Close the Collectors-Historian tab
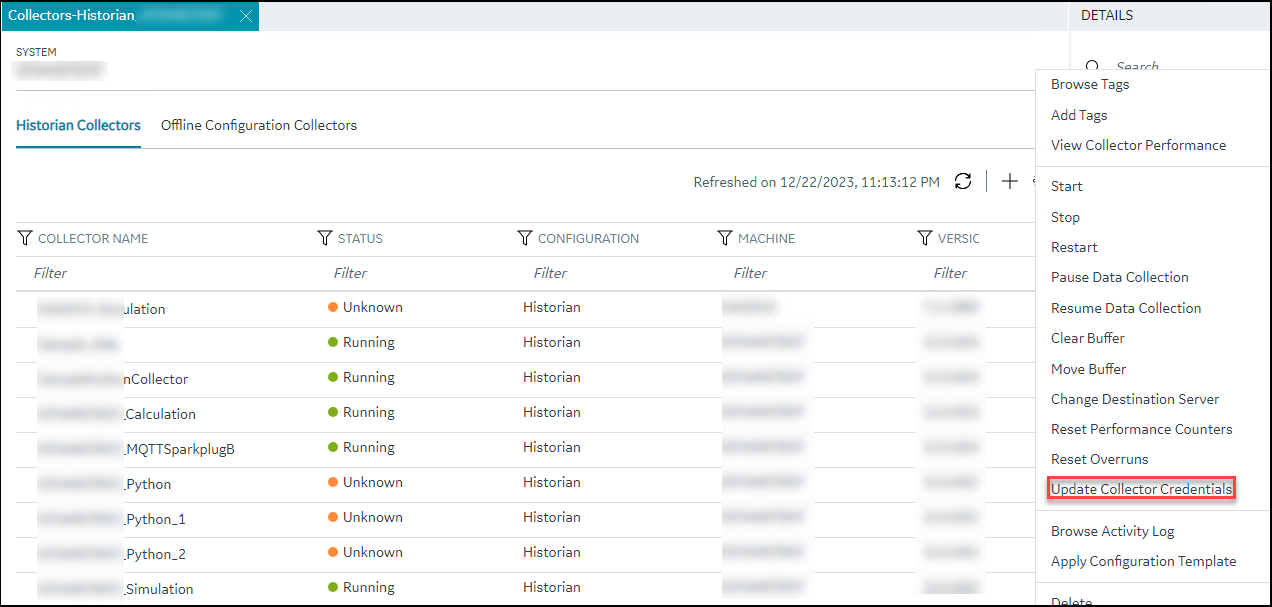This screenshot has width=1272, height=607. point(246,16)
